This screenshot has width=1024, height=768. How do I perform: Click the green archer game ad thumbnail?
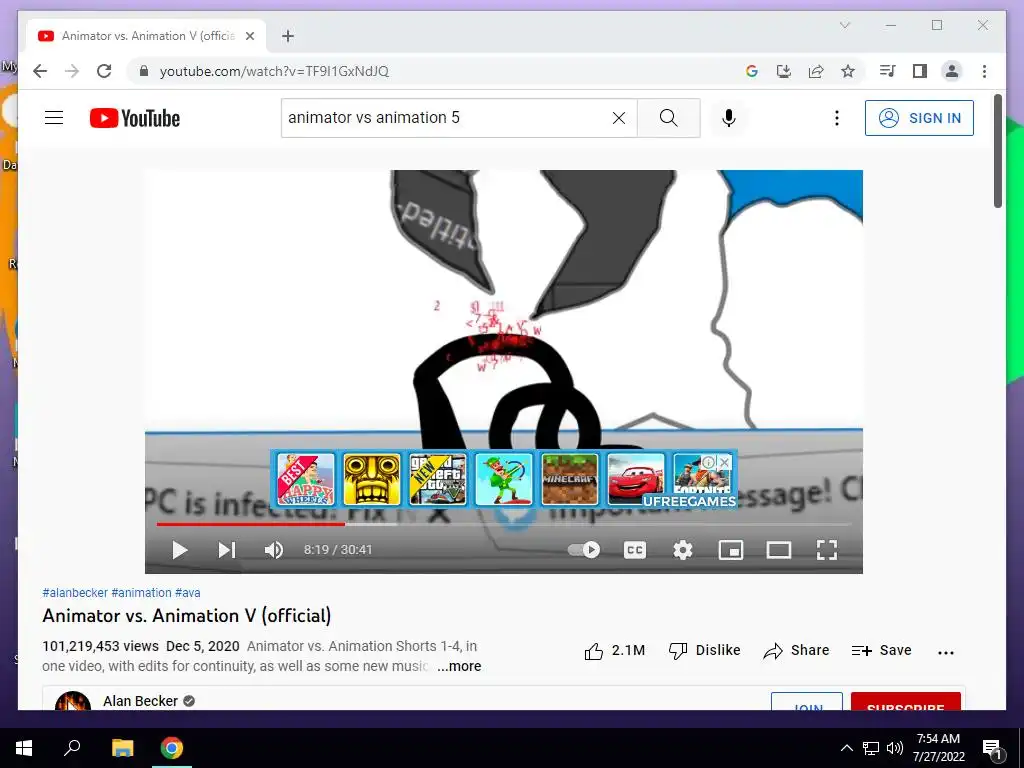[504, 479]
